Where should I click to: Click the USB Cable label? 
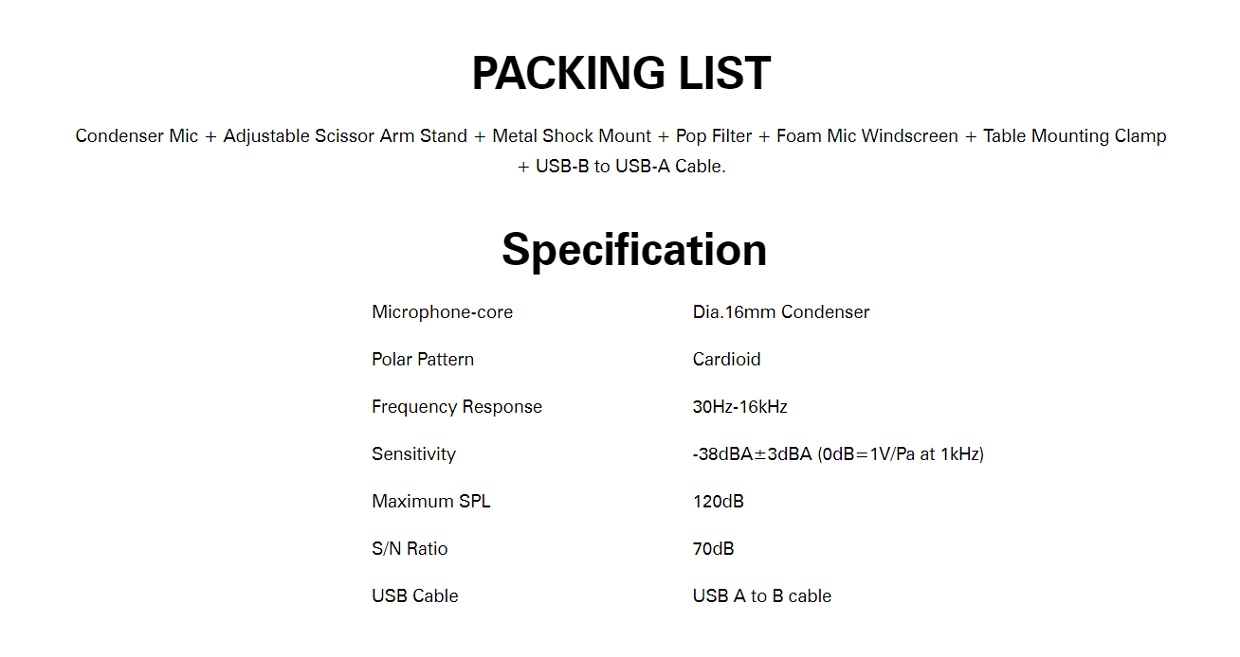(415, 596)
